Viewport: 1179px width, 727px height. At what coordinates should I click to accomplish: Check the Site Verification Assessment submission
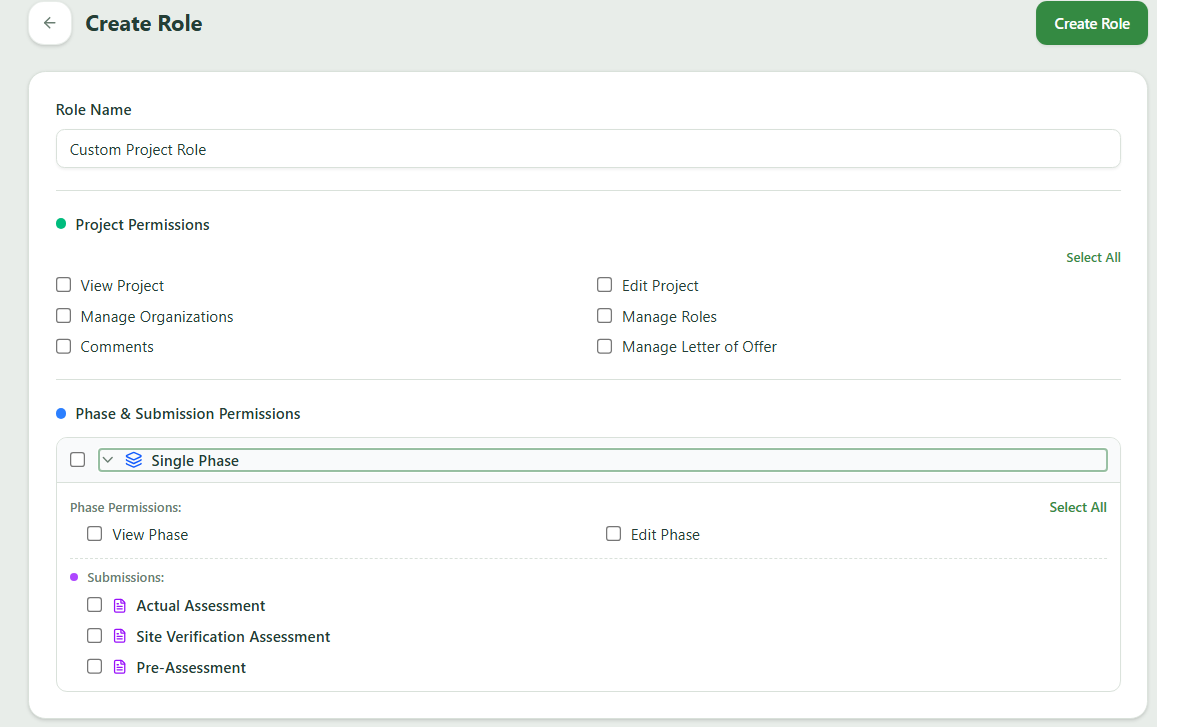[95, 636]
